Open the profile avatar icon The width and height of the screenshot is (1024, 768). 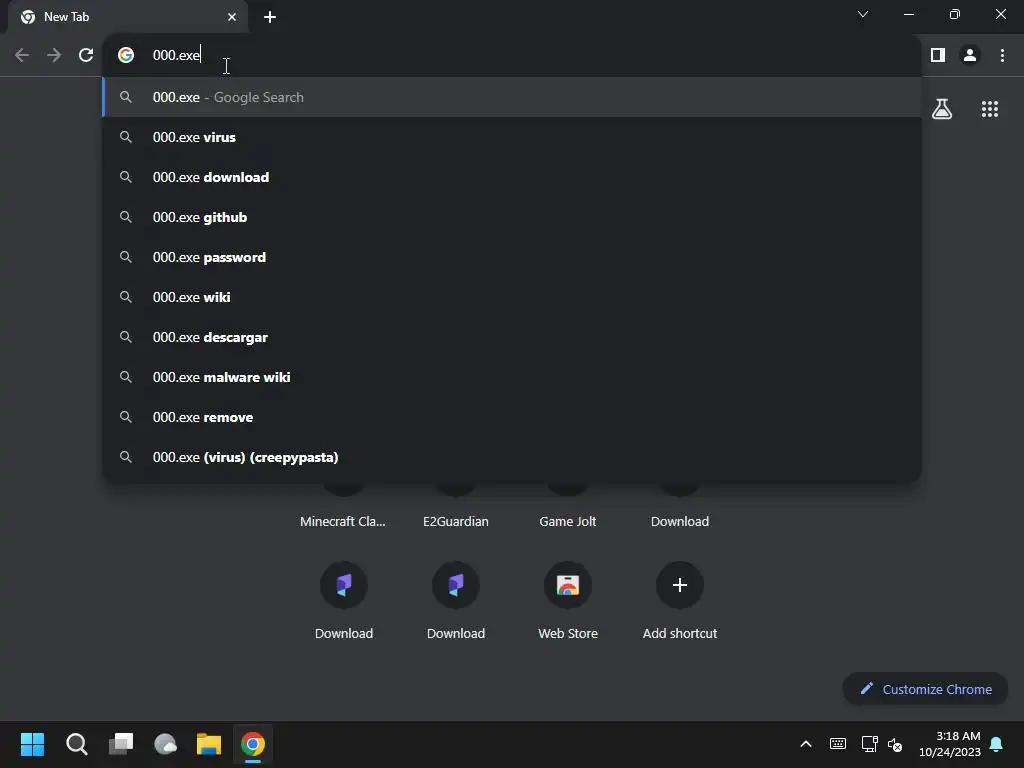[x=970, y=55]
